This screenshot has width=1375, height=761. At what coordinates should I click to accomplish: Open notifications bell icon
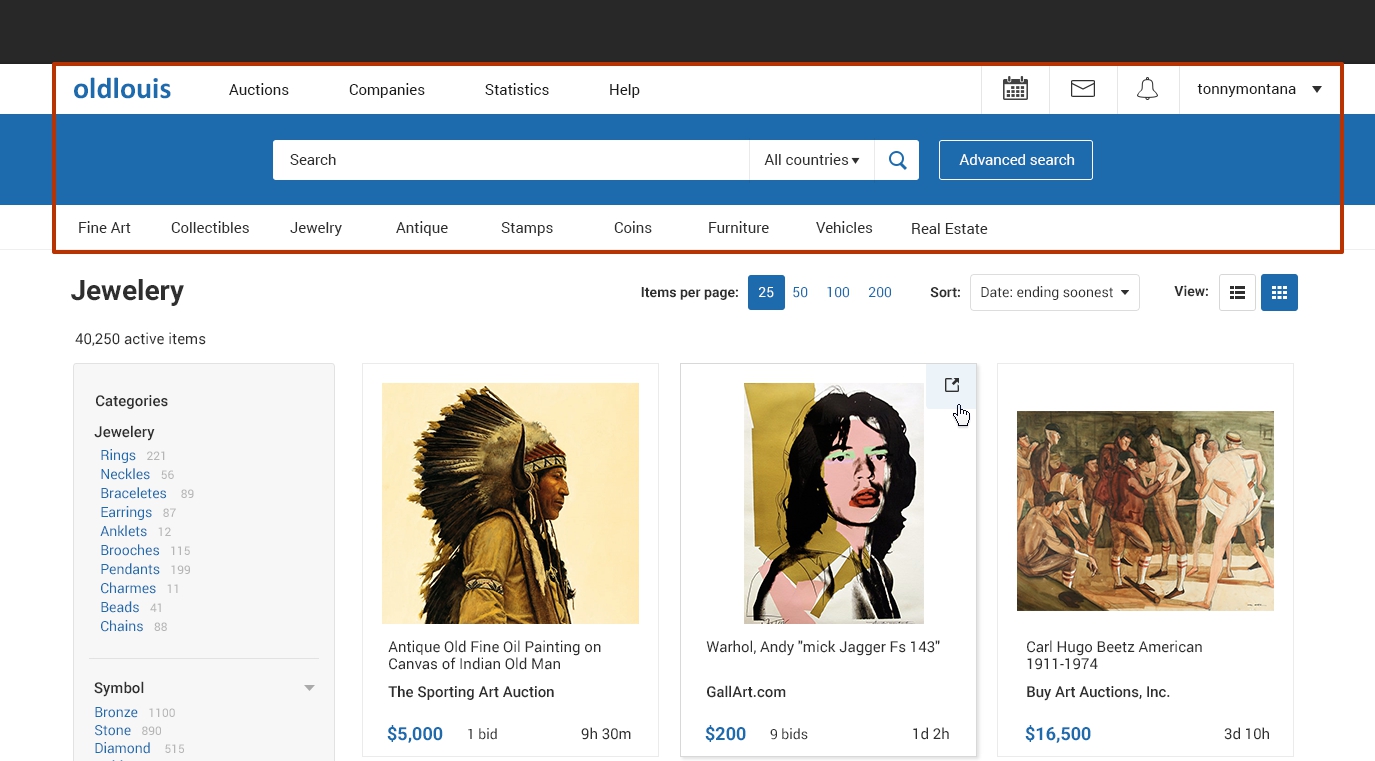[x=1147, y=89]
